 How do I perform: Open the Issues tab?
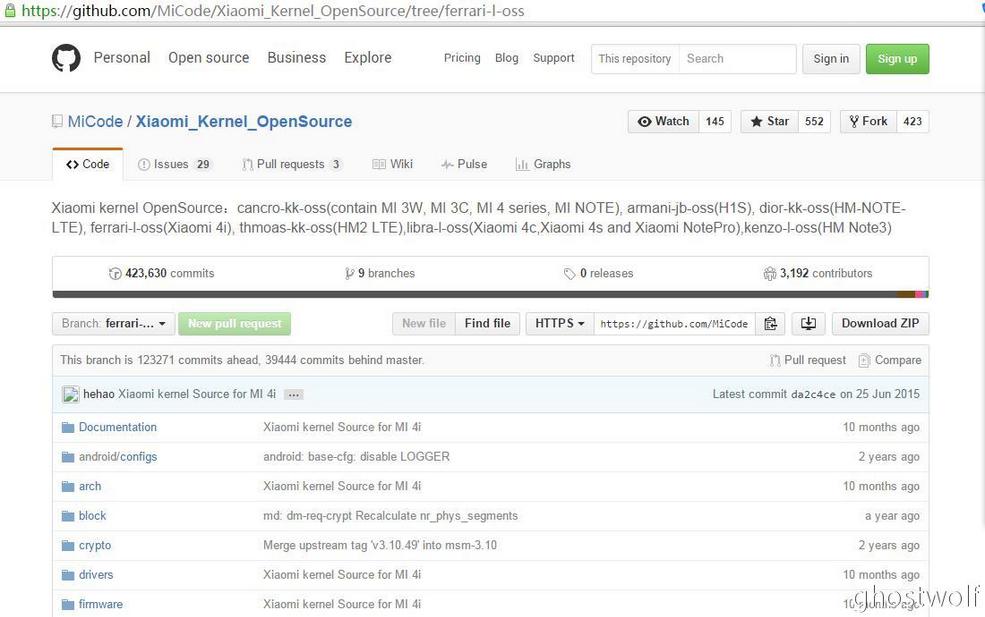174,164
